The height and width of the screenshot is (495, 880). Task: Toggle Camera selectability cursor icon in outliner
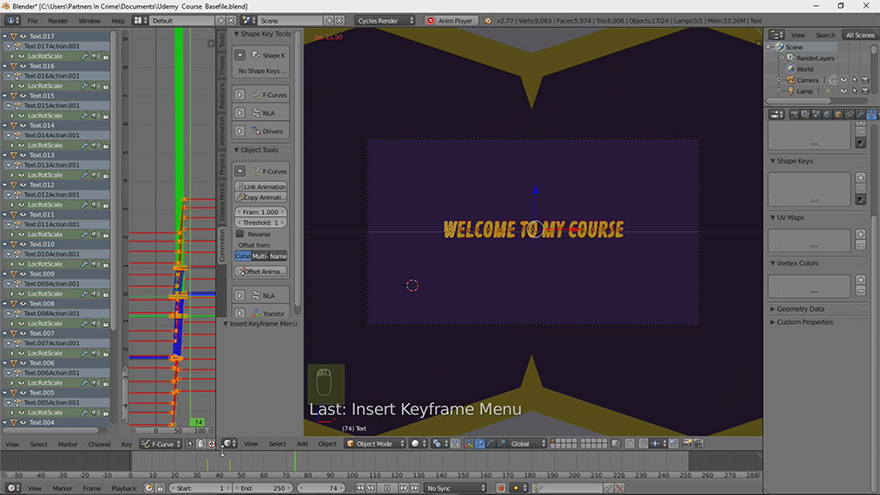(x=854, y=80)
